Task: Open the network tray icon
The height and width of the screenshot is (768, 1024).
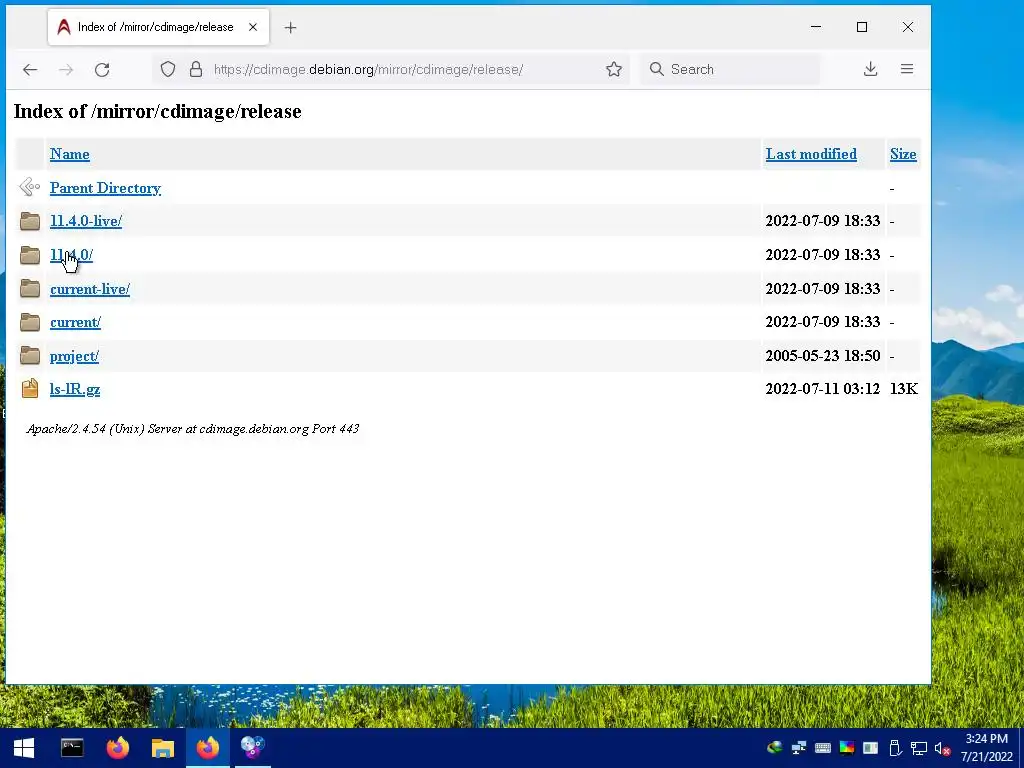Action: pyautogui.click(x=919, y=748)
